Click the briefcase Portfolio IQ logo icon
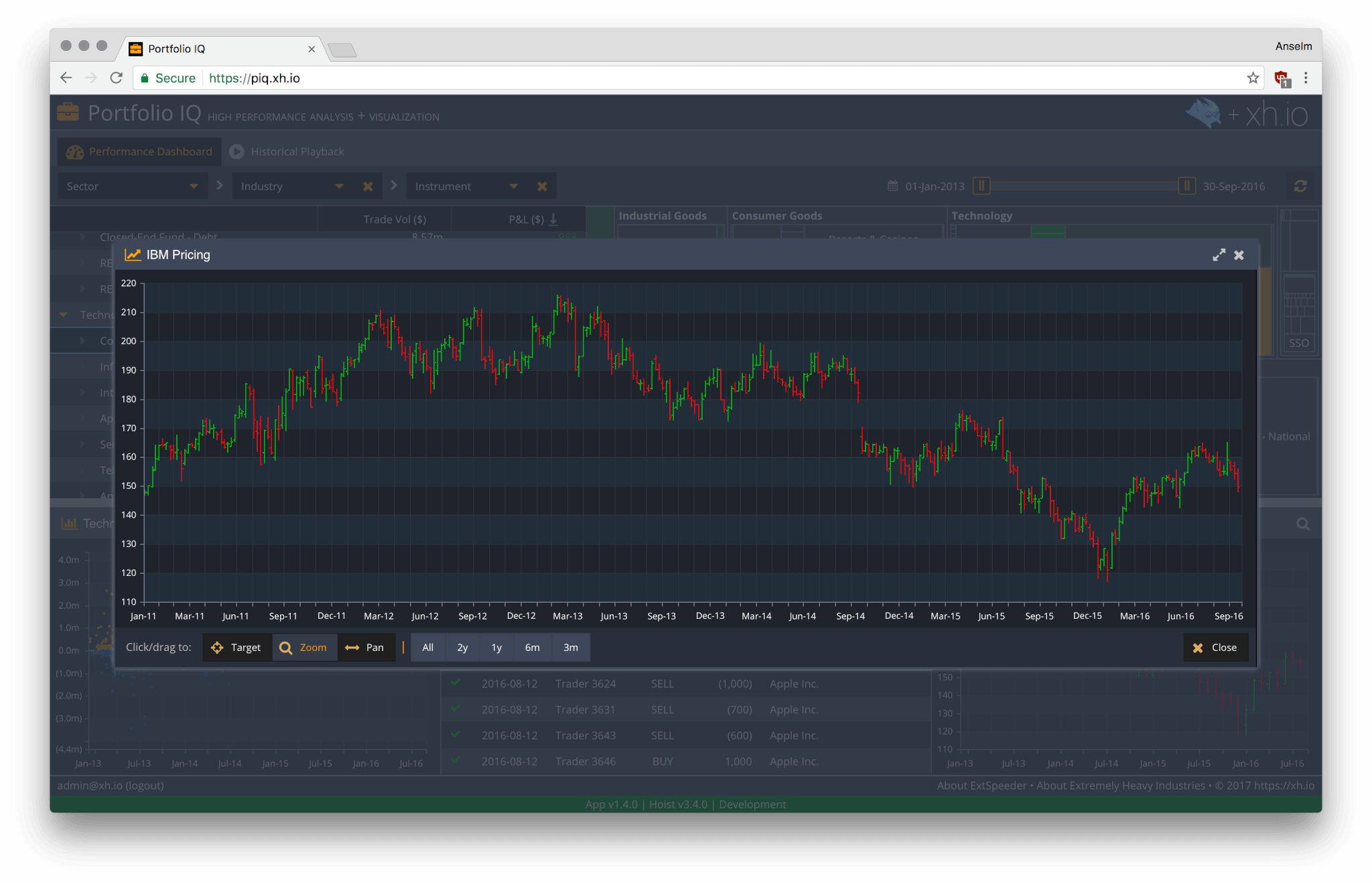The image size is (1372, 884). (x=68, y=112)
